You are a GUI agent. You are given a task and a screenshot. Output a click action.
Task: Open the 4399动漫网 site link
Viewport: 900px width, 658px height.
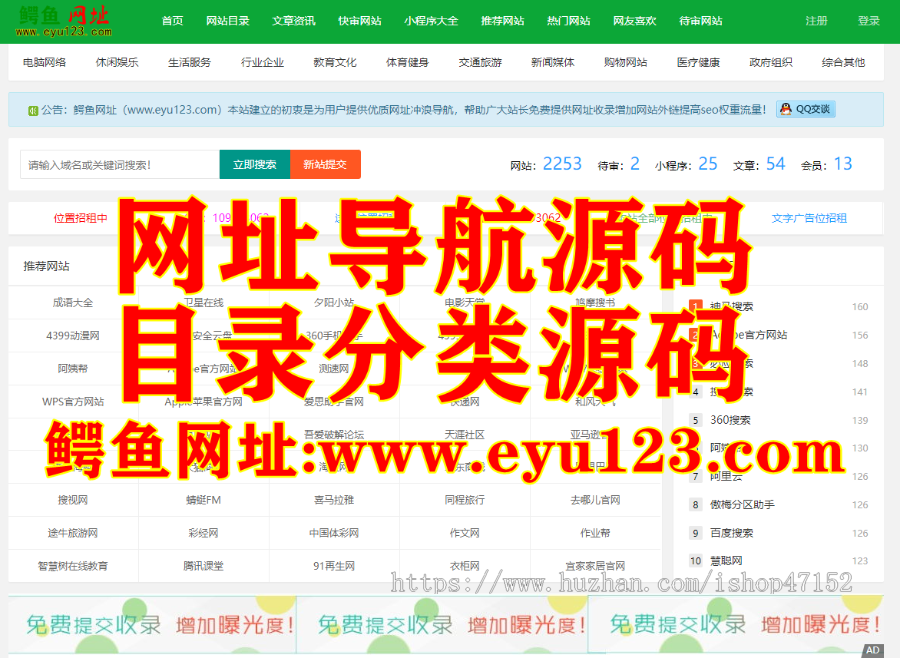[x=73, y=335]
